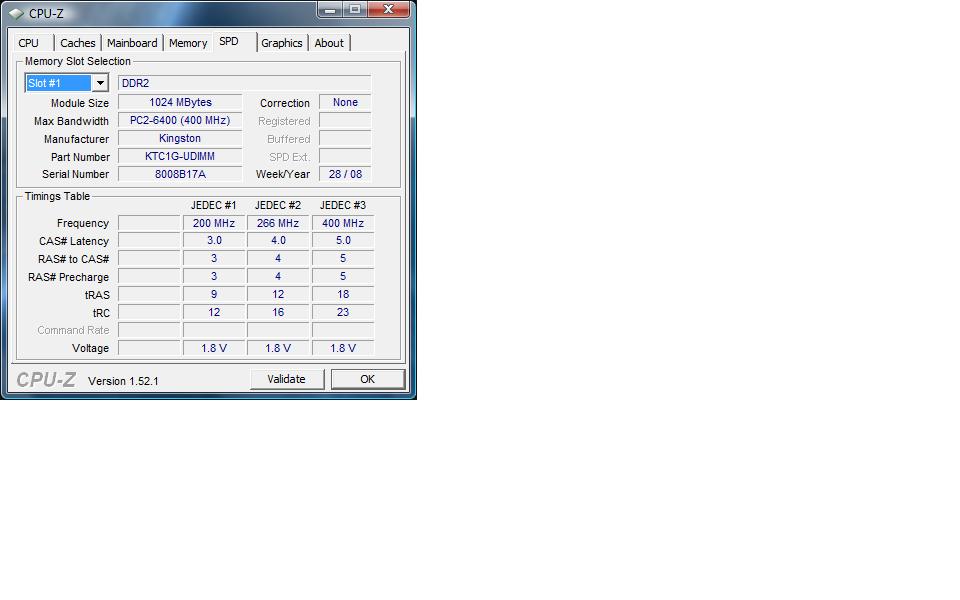
Task: Click the Week/Year value 28 / 08
Action: [x=345, y=174]
